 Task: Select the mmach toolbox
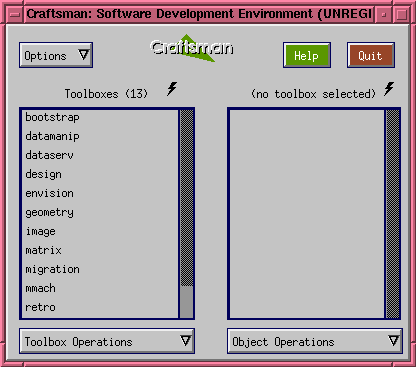tap(100, 288)
